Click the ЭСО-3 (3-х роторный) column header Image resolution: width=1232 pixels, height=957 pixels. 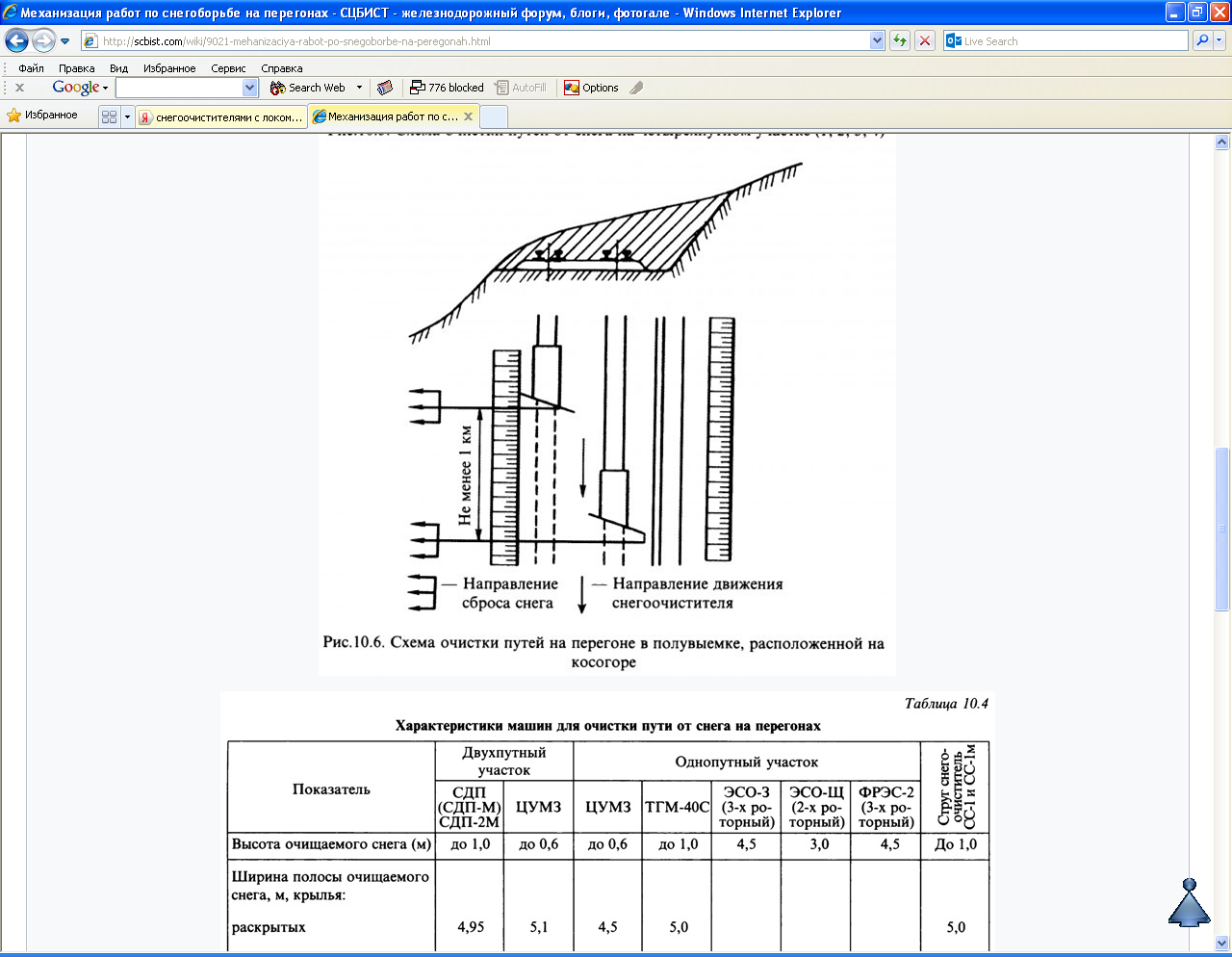click(746, 807)
